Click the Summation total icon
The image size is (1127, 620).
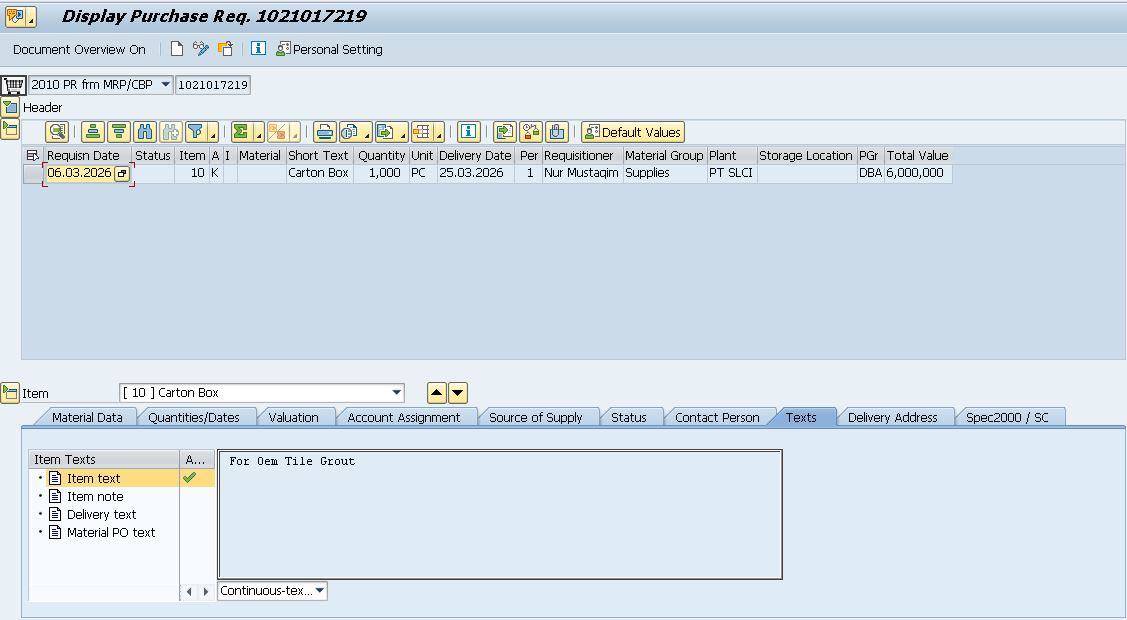tap(241, 132)
